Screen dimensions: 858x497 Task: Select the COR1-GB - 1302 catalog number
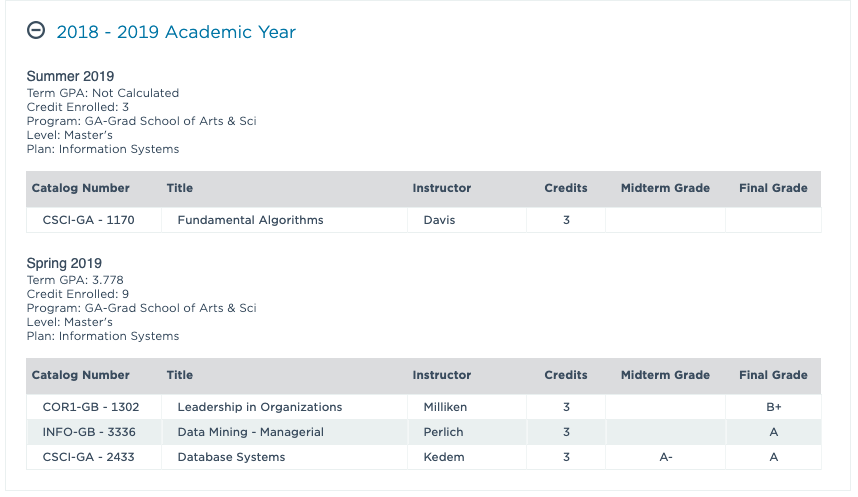click(x=91, y=407)
